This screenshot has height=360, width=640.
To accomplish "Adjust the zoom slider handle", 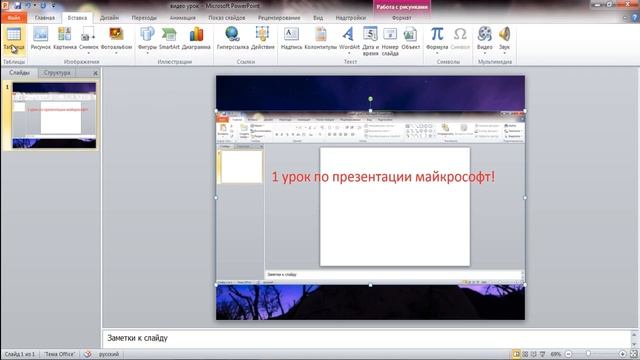I will click(588, 354).
